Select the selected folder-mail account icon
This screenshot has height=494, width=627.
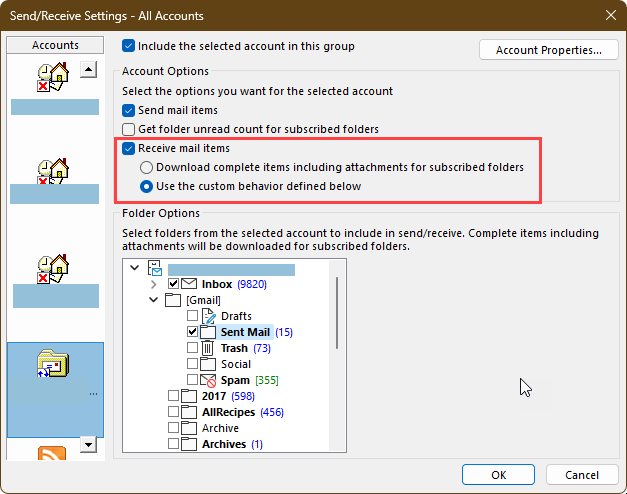pos(53,364)
